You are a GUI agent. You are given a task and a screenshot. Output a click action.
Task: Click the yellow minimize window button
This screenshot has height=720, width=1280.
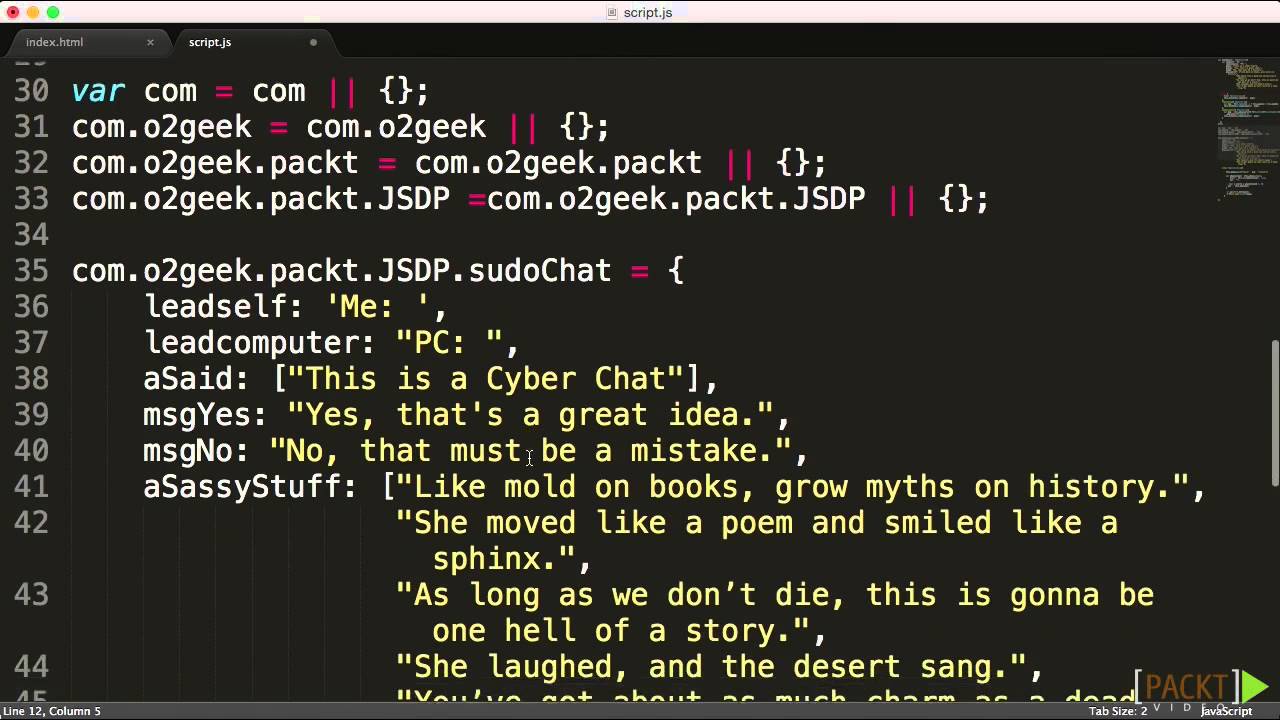click(x=33, y=12)
